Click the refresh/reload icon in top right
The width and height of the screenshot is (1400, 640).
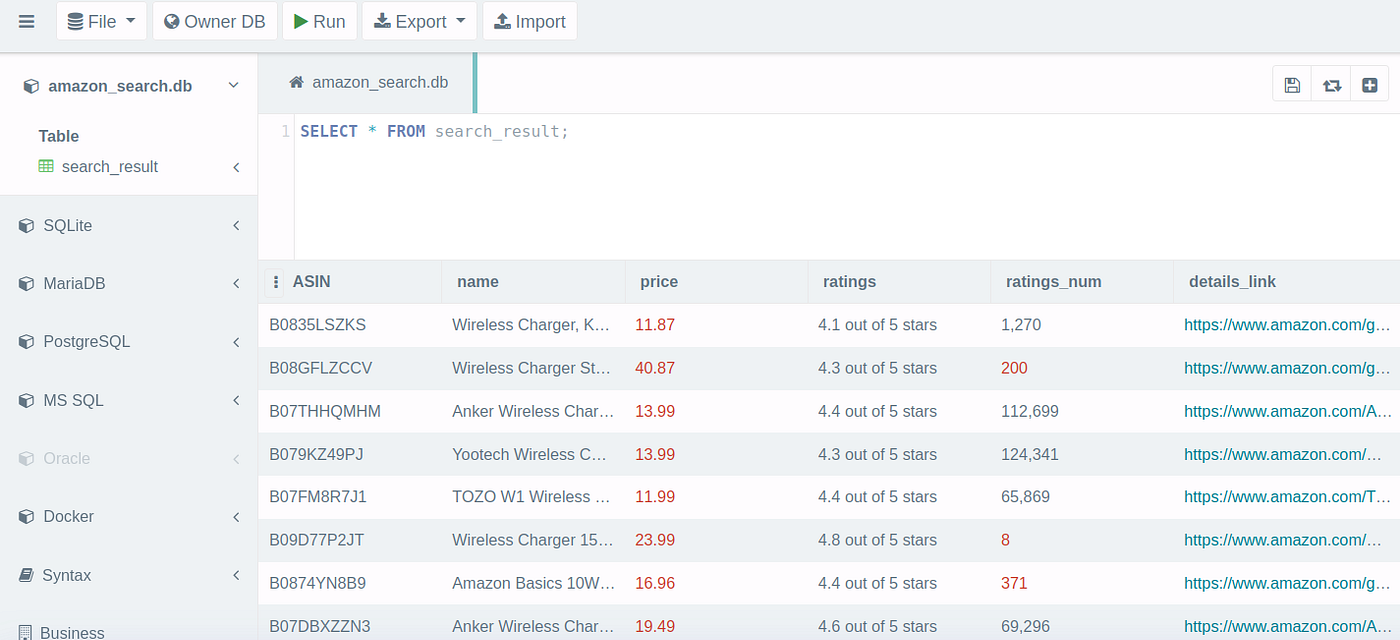(1330, 83)
